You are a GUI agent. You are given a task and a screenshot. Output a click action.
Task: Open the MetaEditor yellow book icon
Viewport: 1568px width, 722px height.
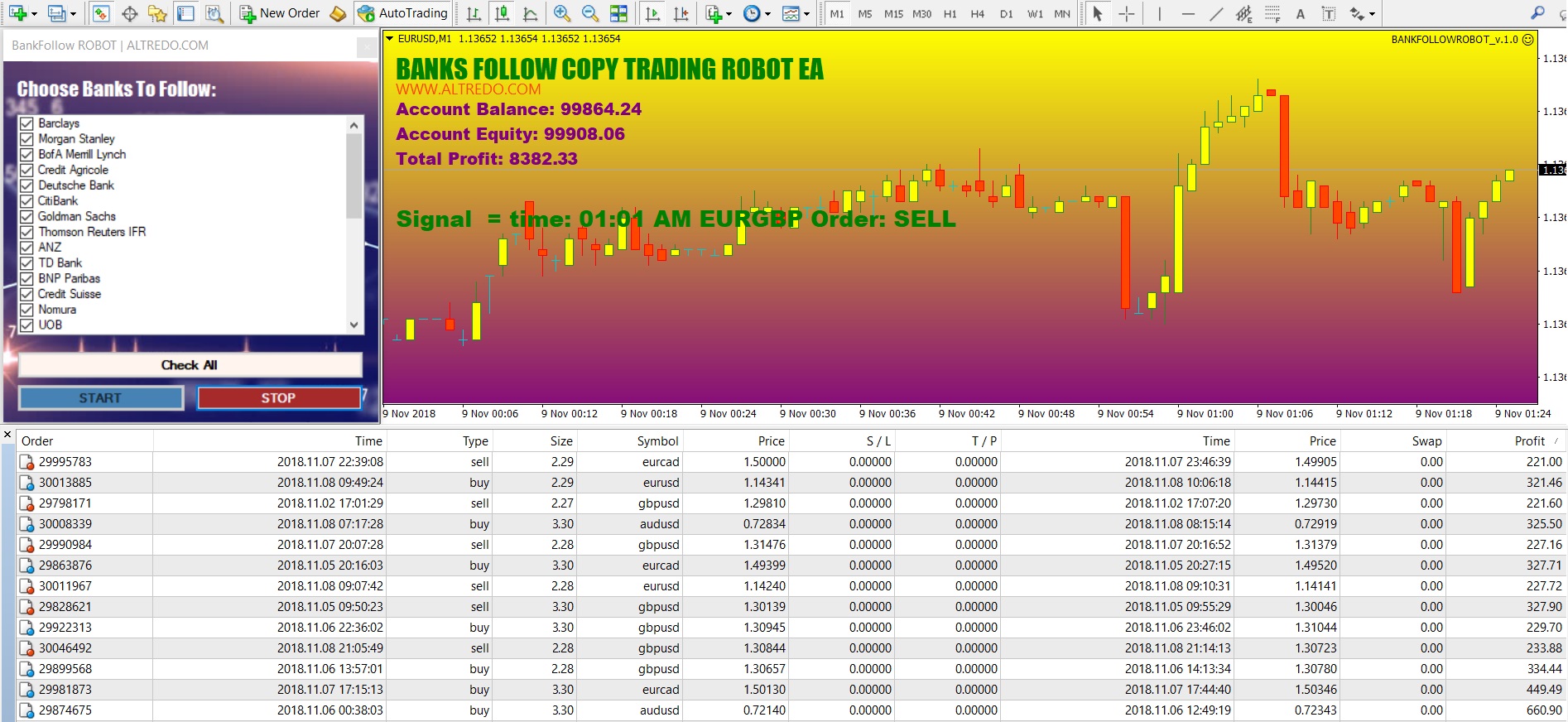click(338, 13)
